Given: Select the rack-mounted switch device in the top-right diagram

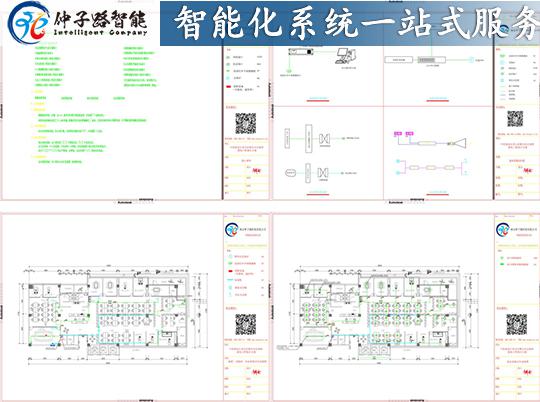Looking at the screenshot, I should (x=432, y=60).
